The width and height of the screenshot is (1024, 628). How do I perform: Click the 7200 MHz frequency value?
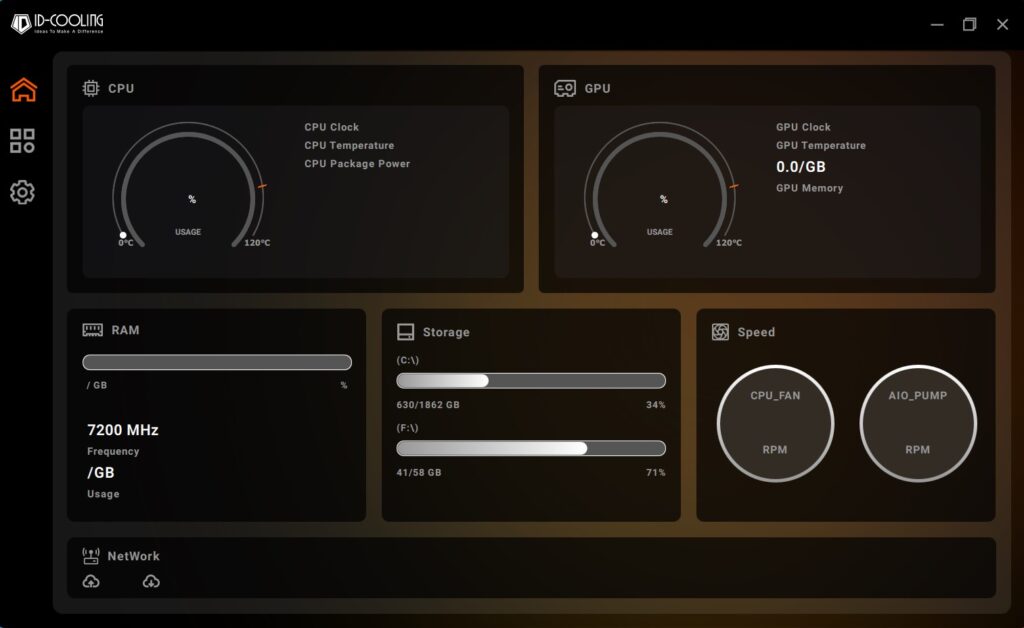(x=123, y=430)
